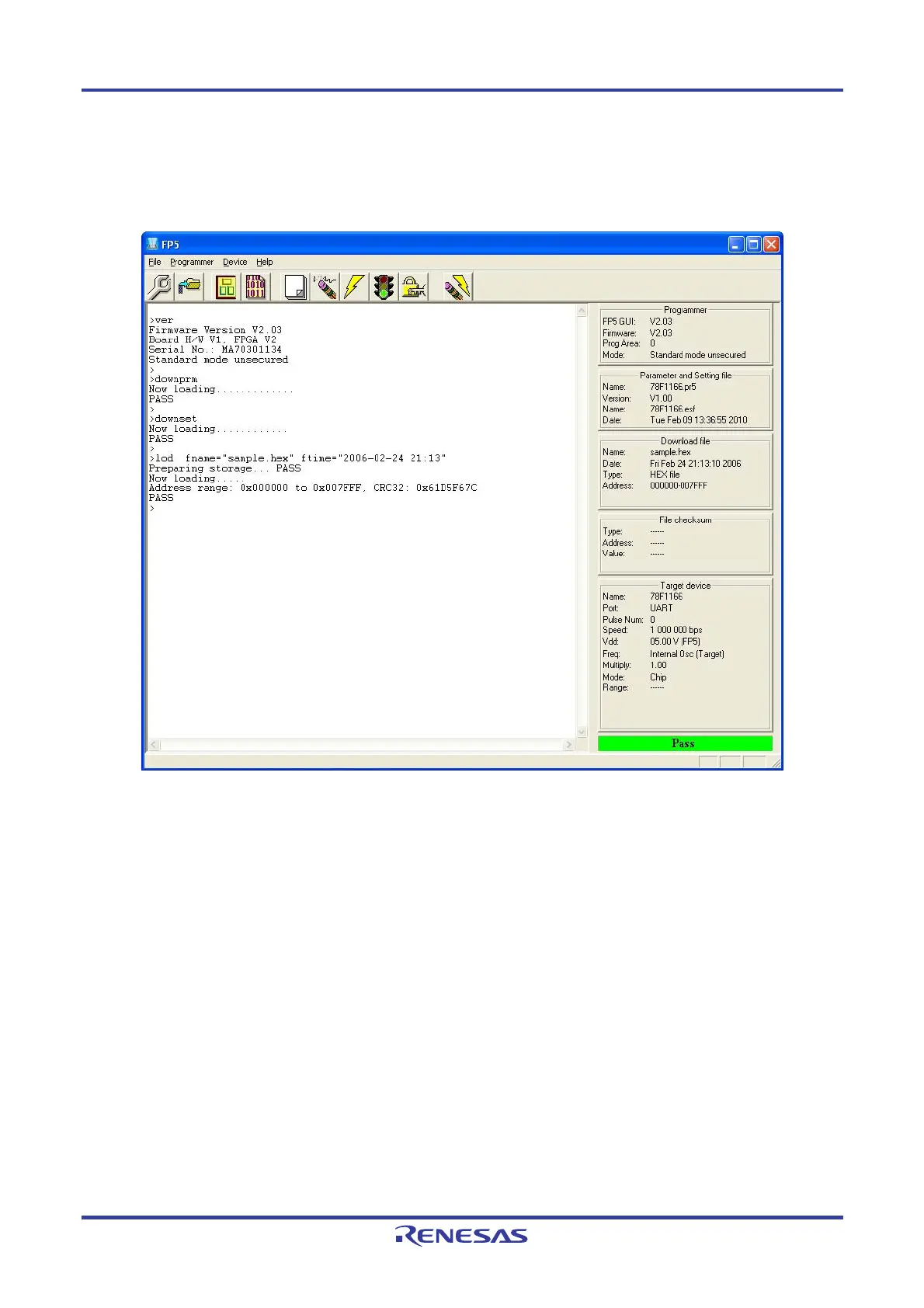Screen dimensions: 924x1308
Task: Click the traffic light Verify icon
Action: pyautogui.click(x=384, y=287)
